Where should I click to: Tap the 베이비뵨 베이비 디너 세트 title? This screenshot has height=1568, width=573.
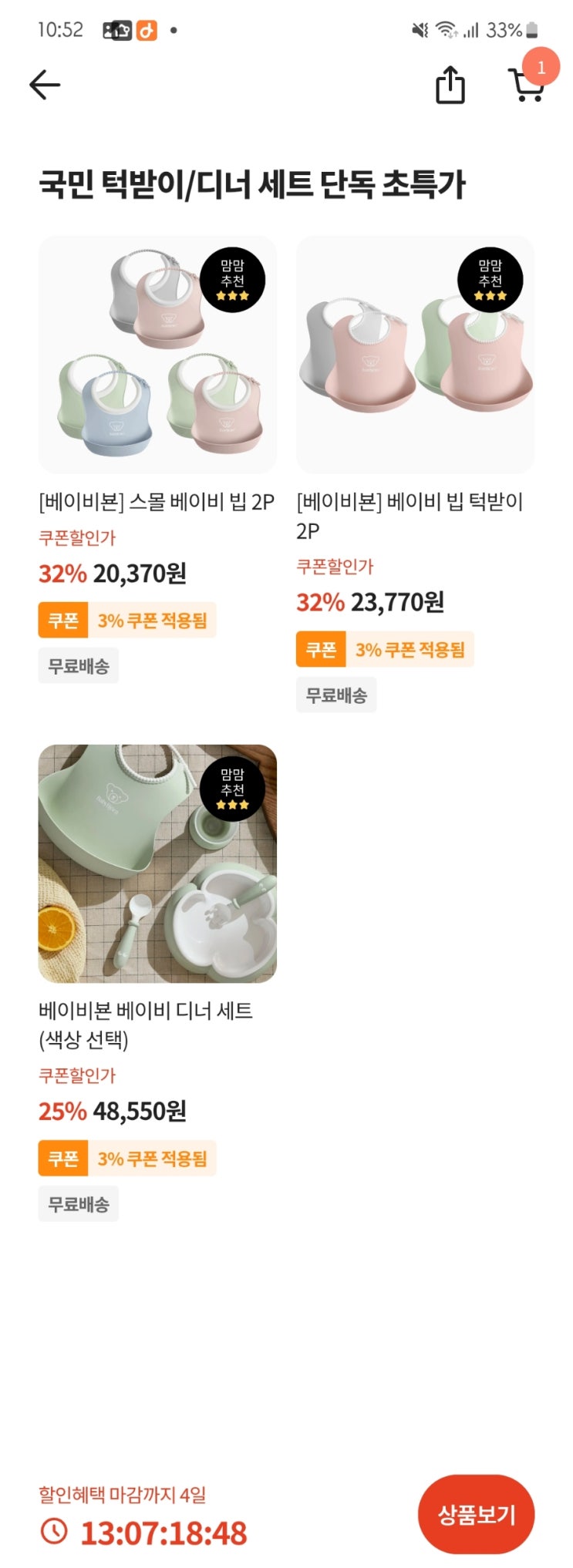tap(146, 1025)
